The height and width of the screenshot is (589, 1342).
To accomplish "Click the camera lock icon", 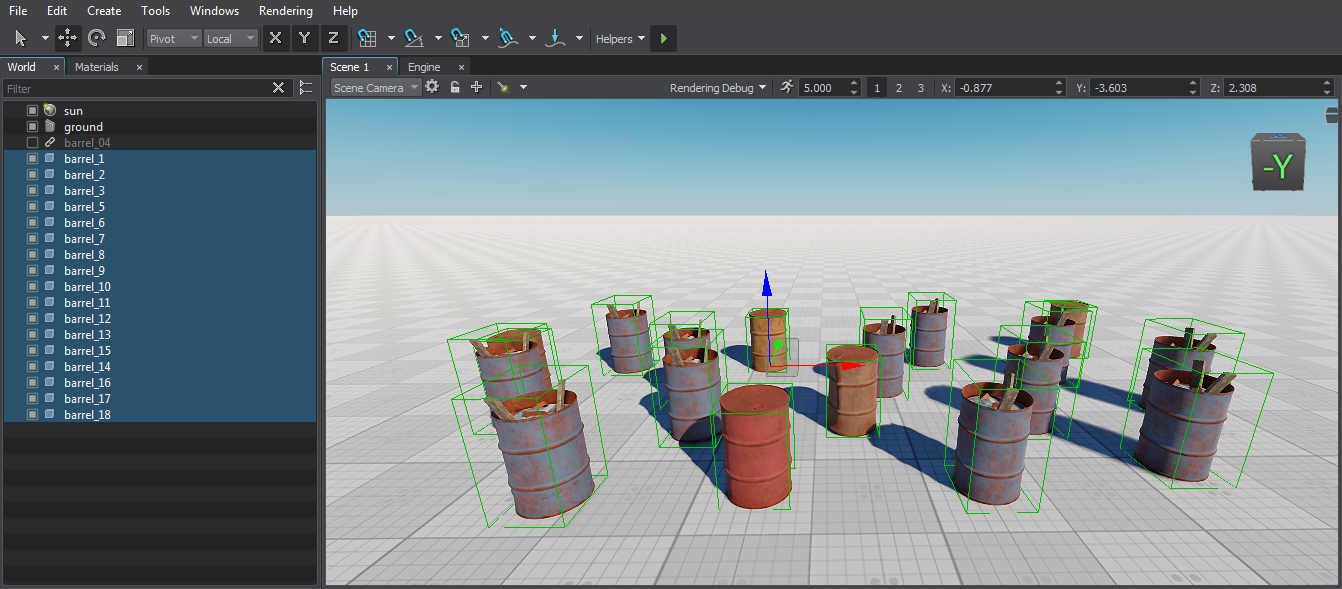I will 454,87.
